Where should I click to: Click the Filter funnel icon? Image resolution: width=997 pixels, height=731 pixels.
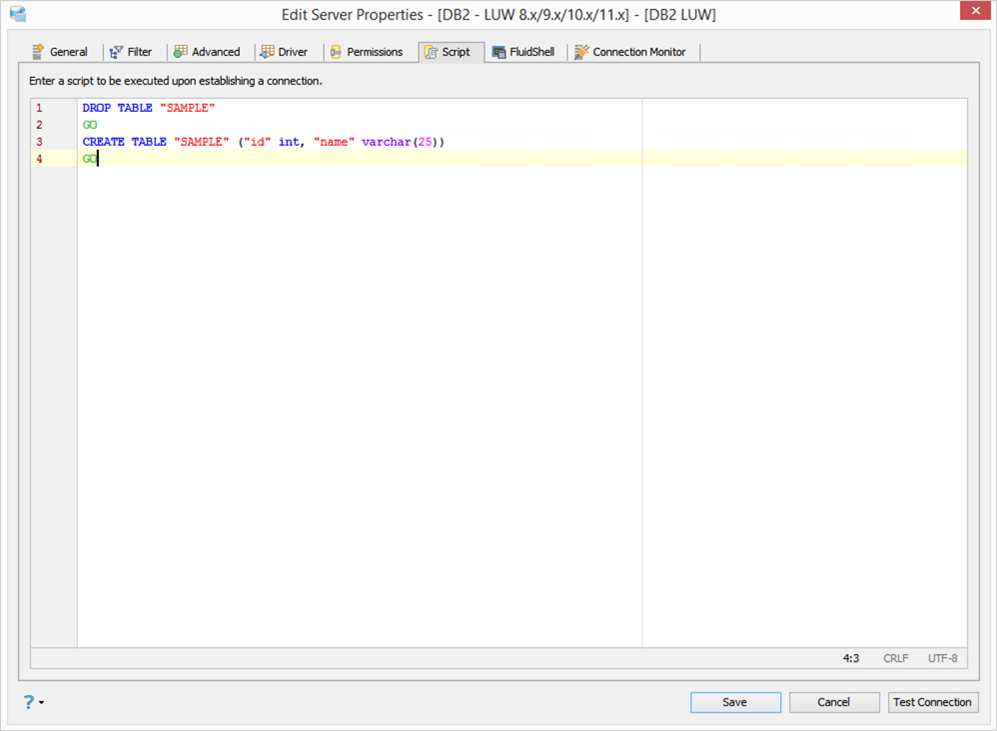(116, 52)
